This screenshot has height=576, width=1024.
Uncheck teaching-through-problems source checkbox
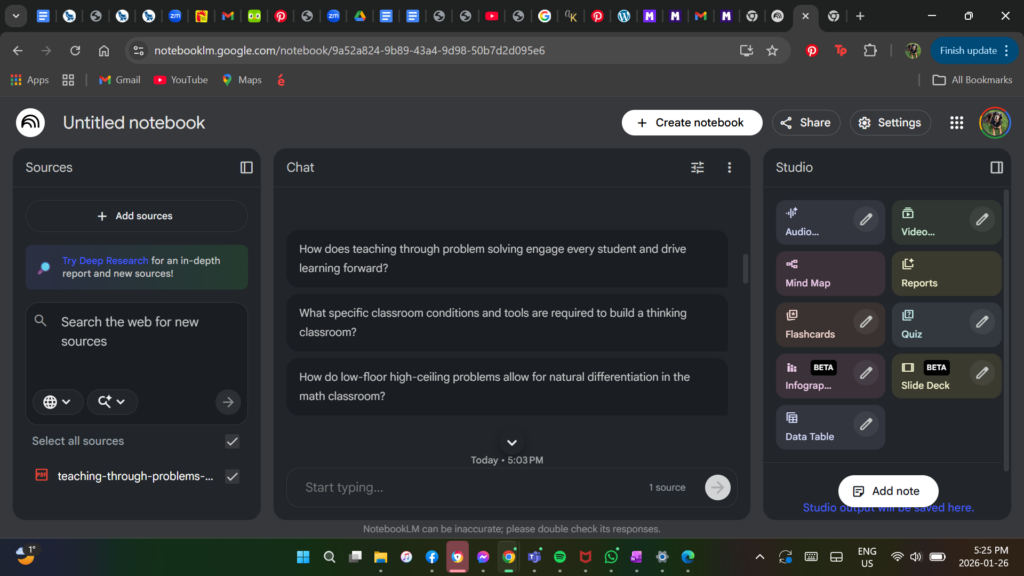coord(232,476)
